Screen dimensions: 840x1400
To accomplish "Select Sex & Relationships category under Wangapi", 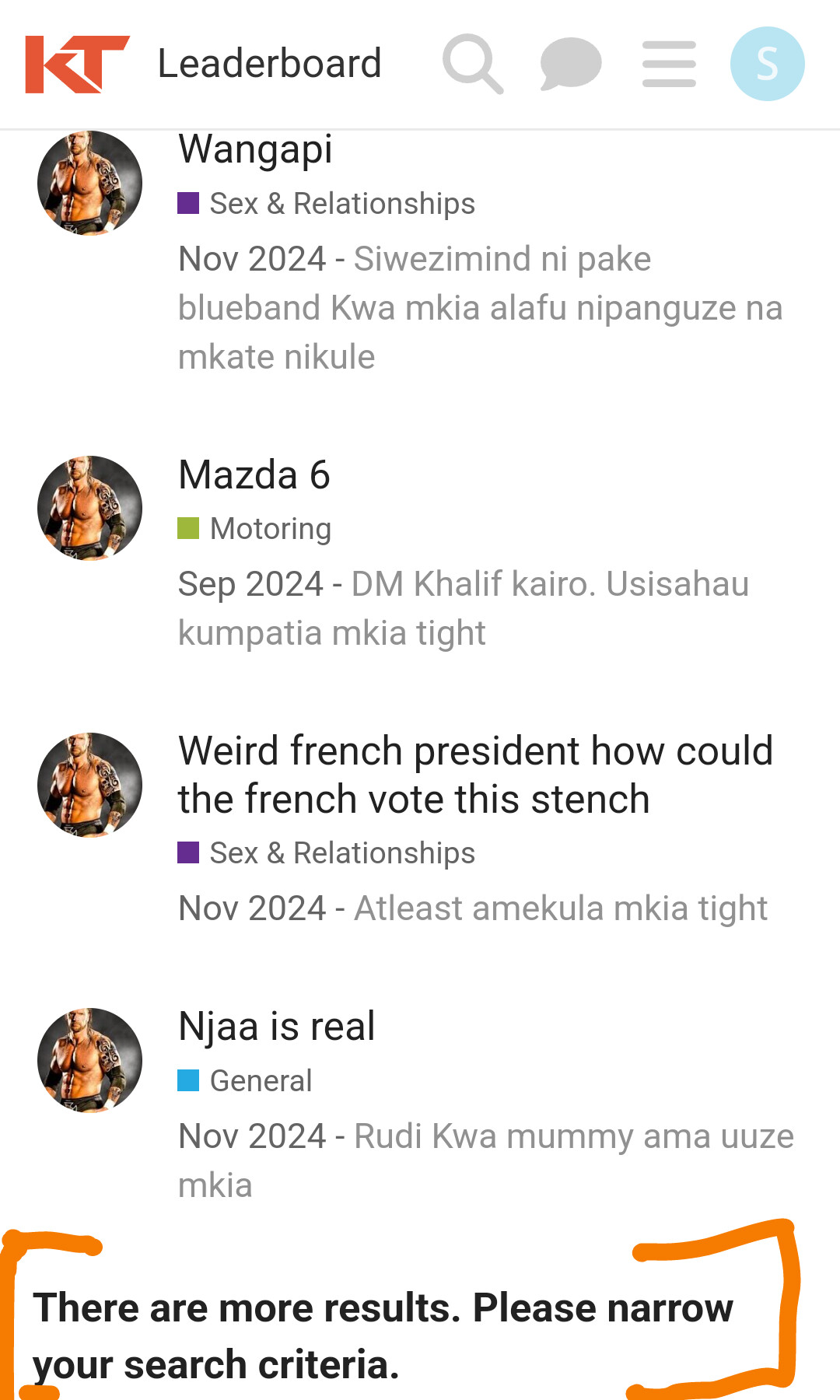I will click(x=341, y=204).
